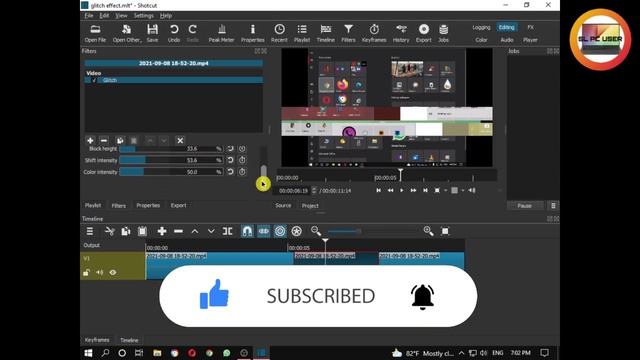
Task: Open the Edit menu
Action: [104, 16]
